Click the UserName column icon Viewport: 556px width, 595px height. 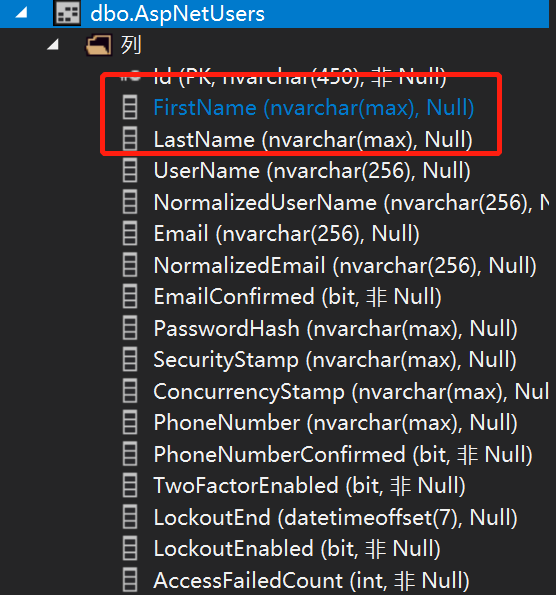pyautogui.click(x=130, y=171)
